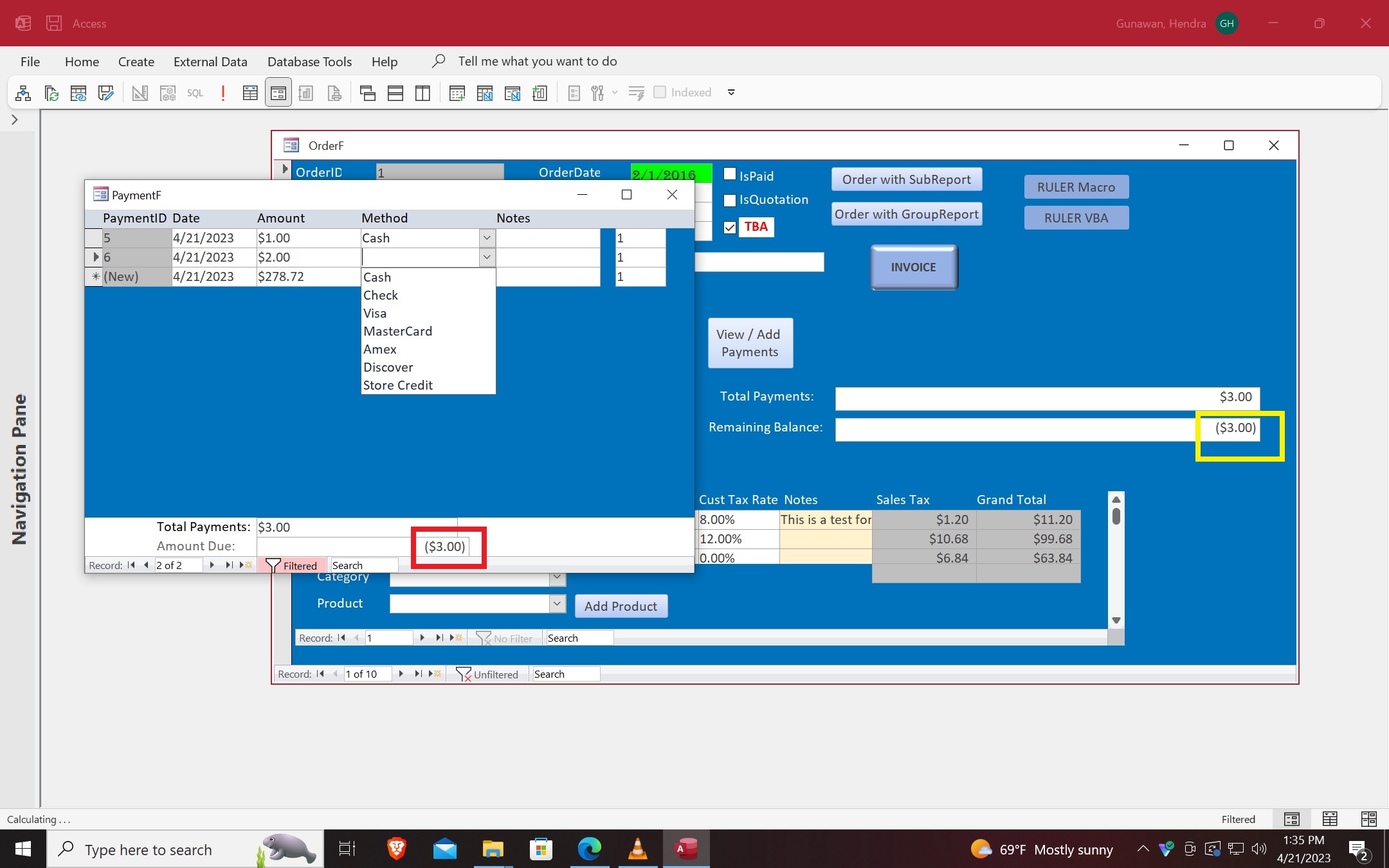The image size is (1389, 868).
Task: Run the query using the red exclamation icon
Action: 222,93
